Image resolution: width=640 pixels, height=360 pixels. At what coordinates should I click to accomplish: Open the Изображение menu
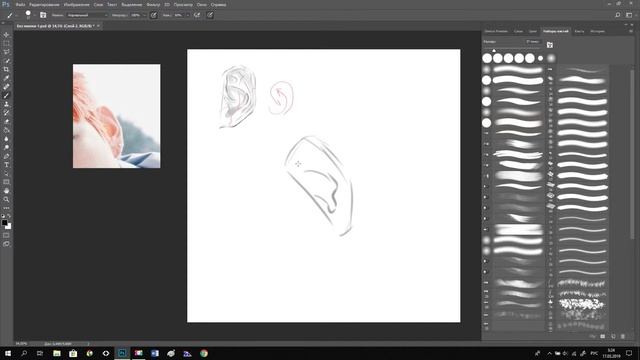(76, 4)
